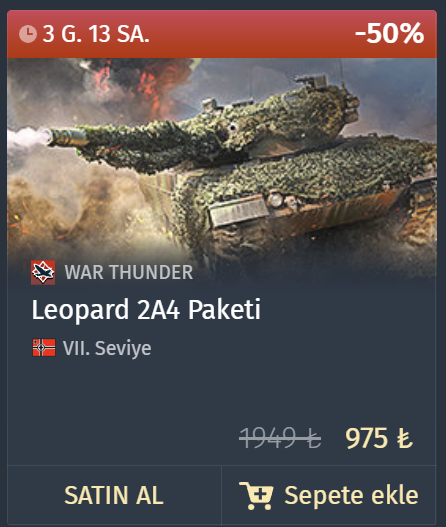Select the WAR THUNDER game label
Screen dimensions: 446x527
click(129, 272)
